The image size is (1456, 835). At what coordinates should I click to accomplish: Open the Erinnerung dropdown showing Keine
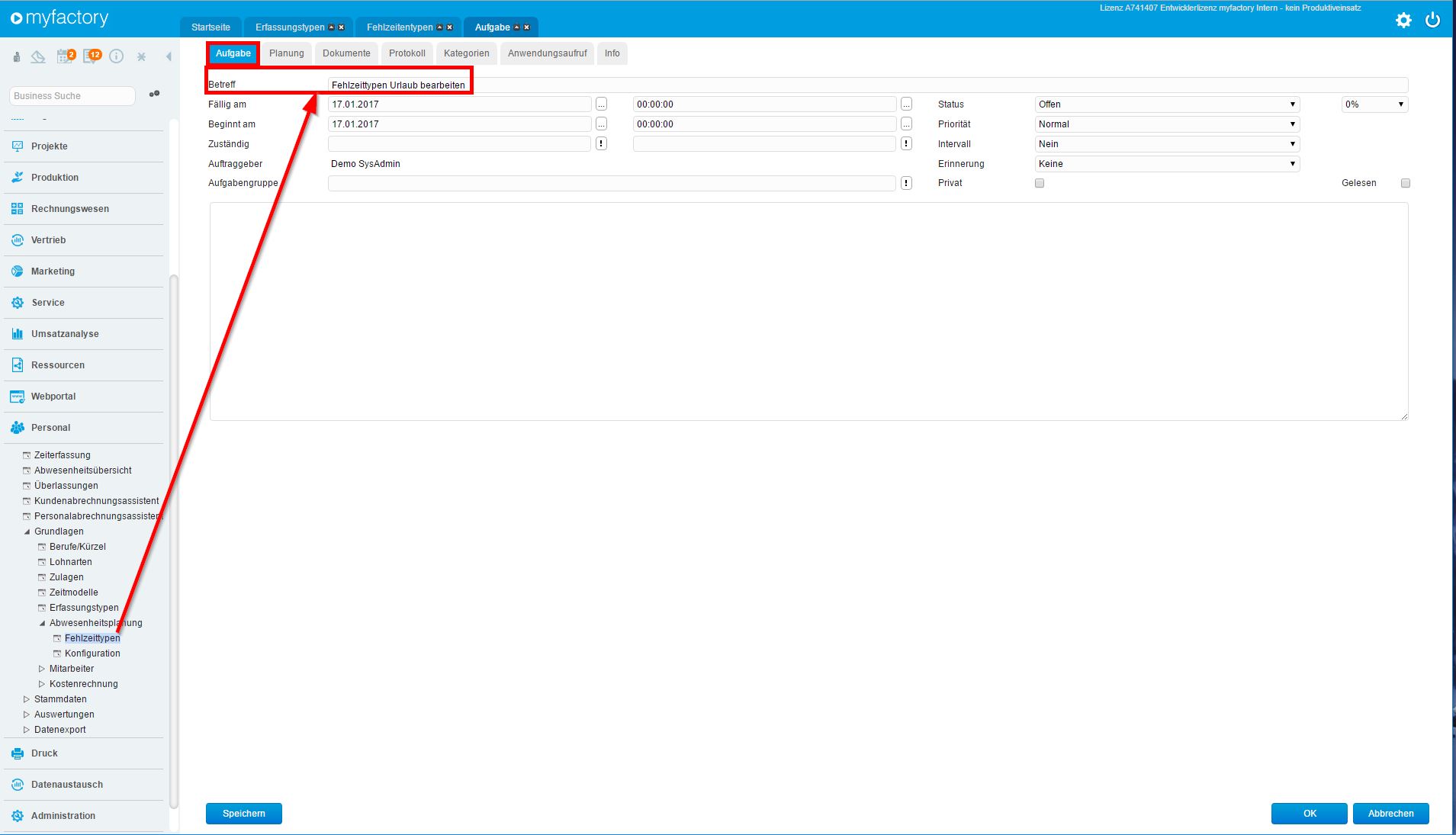point(1166,164)
